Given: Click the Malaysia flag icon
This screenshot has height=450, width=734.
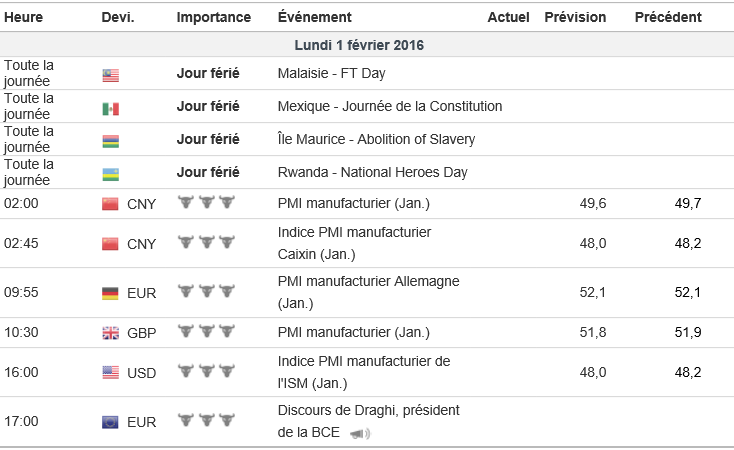Looking at the screenshot, I should (x=110, y=74).
